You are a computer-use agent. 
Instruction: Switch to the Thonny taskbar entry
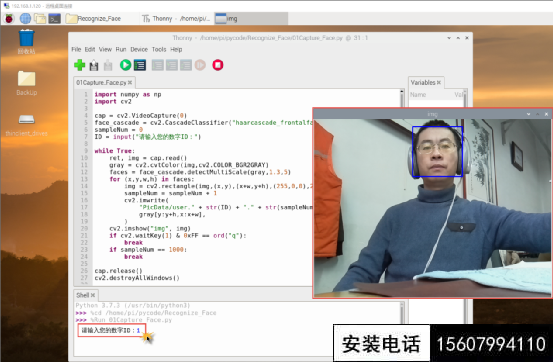(176, 18)
